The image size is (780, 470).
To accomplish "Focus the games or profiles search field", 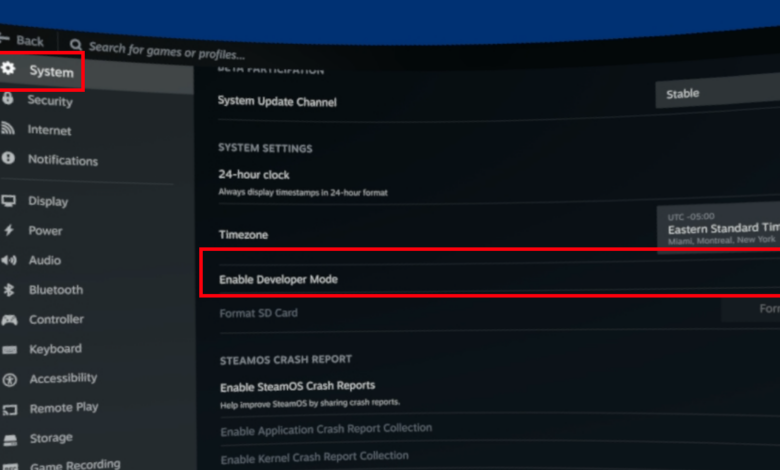I will [x=167, y=50].
